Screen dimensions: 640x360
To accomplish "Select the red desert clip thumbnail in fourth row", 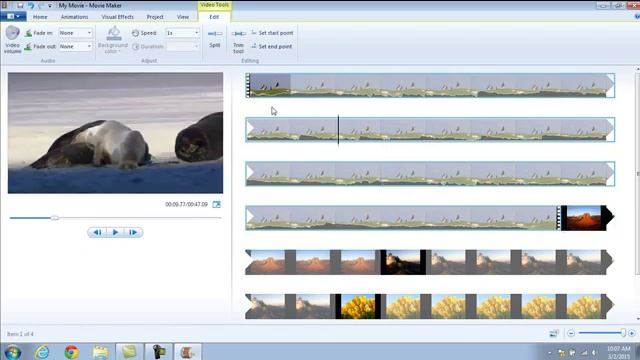I will coord(584,218).
